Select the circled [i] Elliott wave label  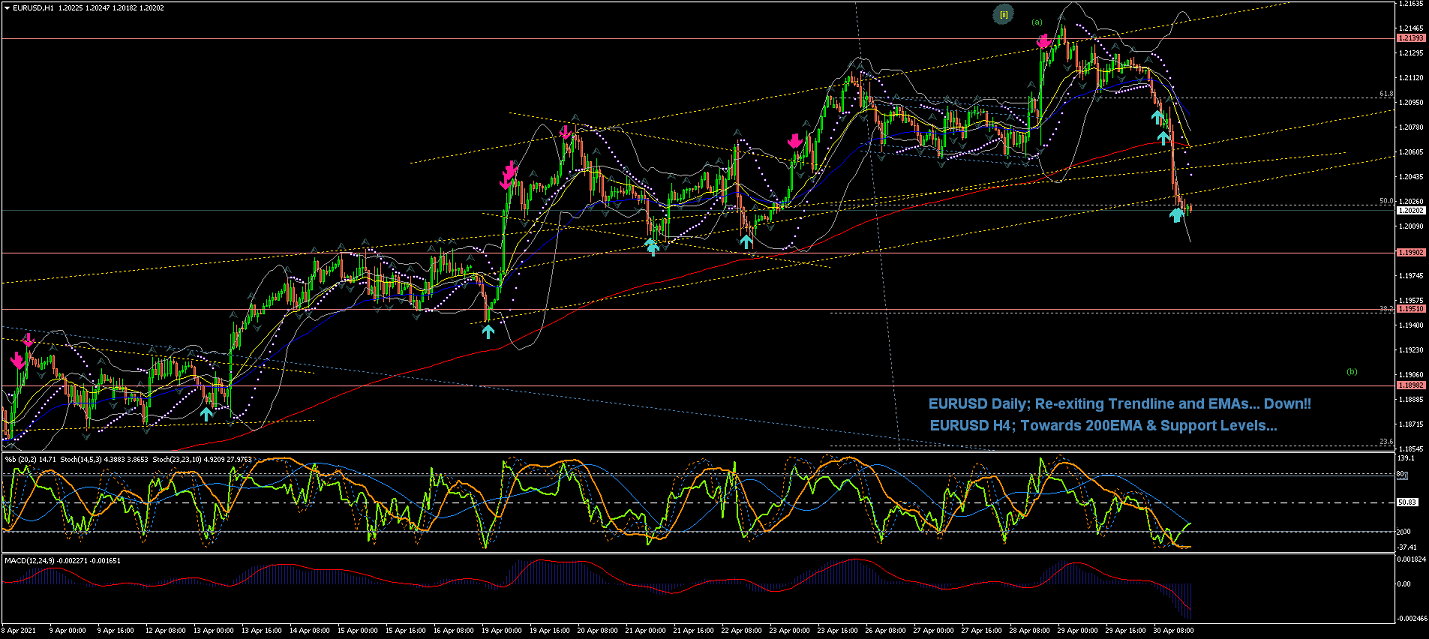pyautogui.click(x=1004, y=14)
